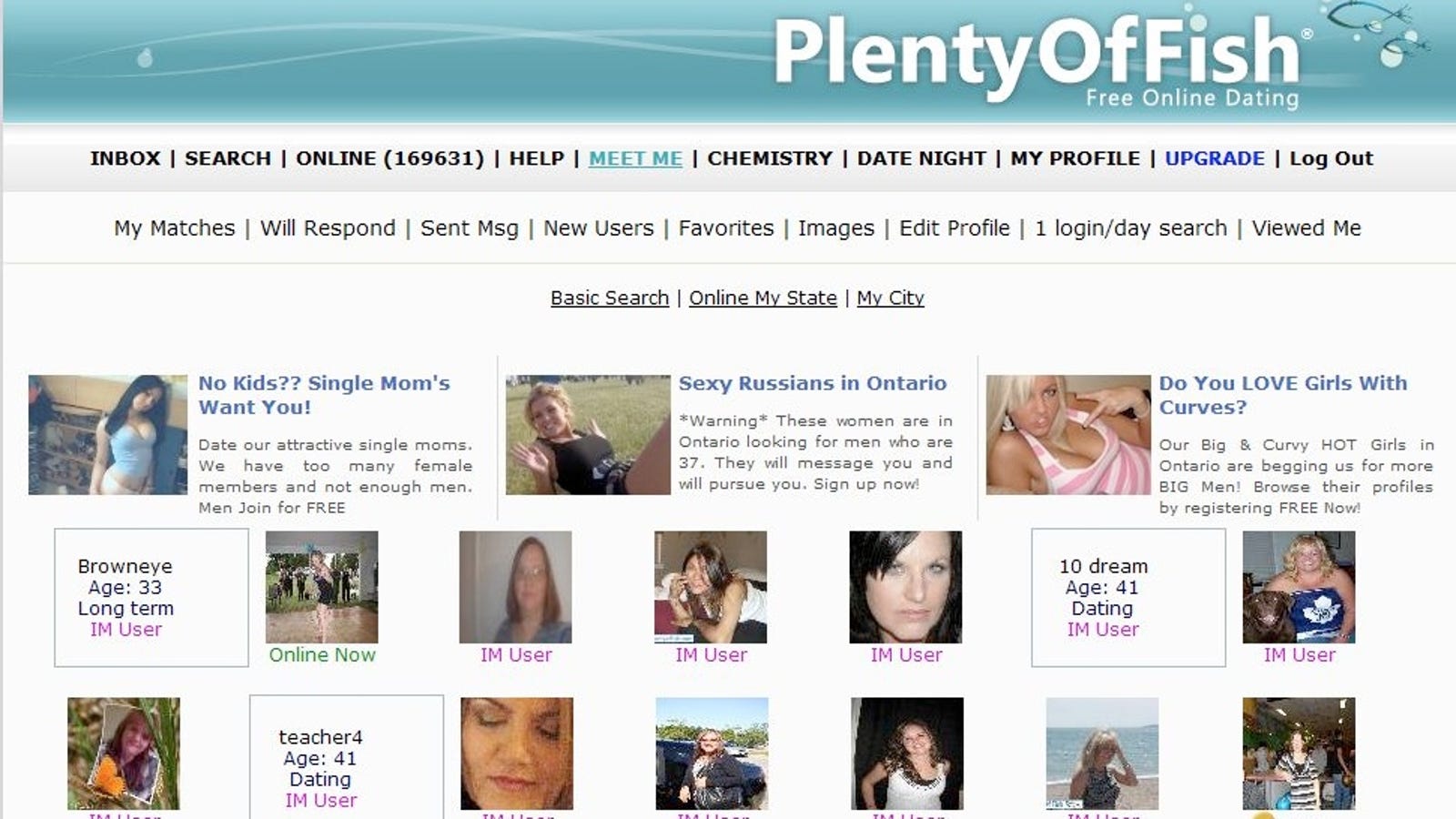Screen dimensions: 1456x819
Task: Open the My City search link
Action: click(890, 298)
